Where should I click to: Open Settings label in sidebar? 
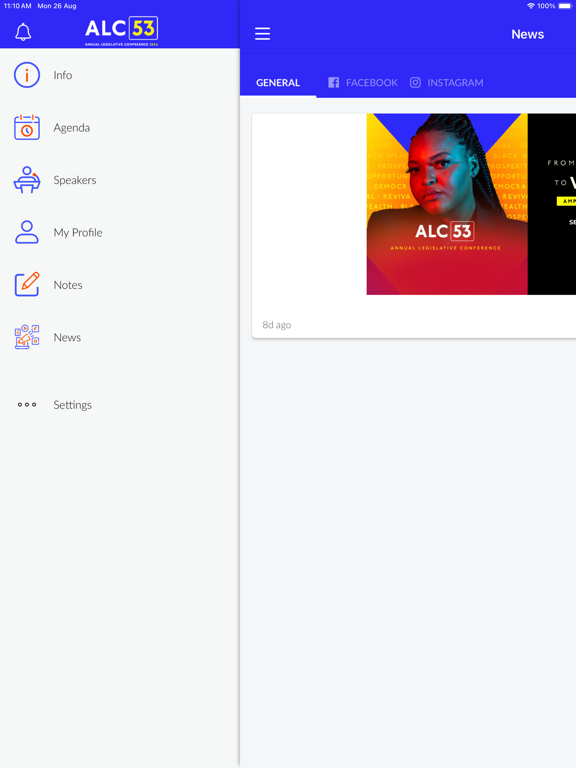click(72, 405)
